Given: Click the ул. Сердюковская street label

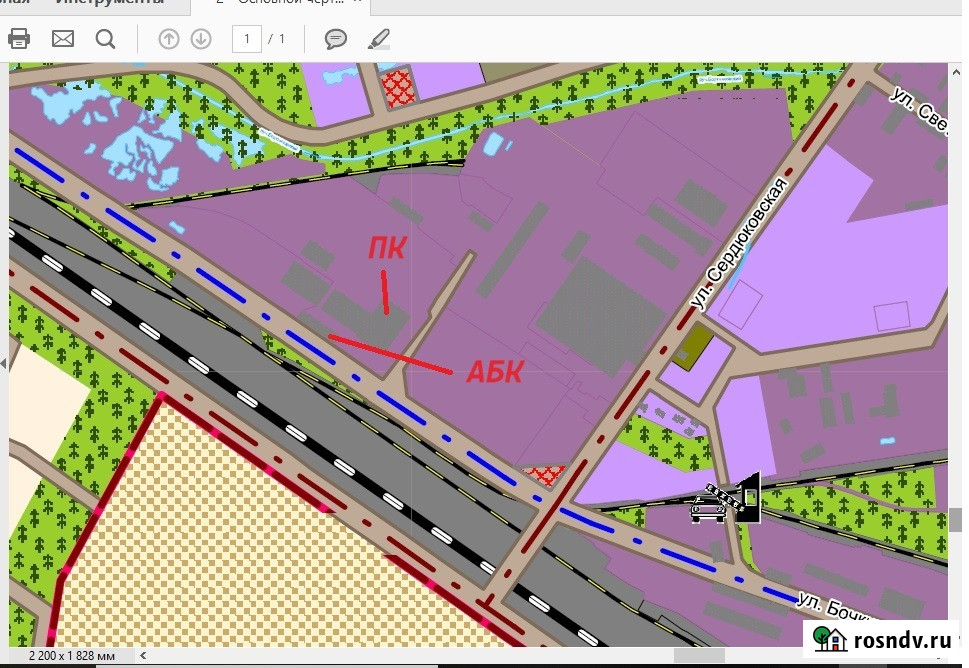Looking at the screenshot, I should (x=739, y=243).
